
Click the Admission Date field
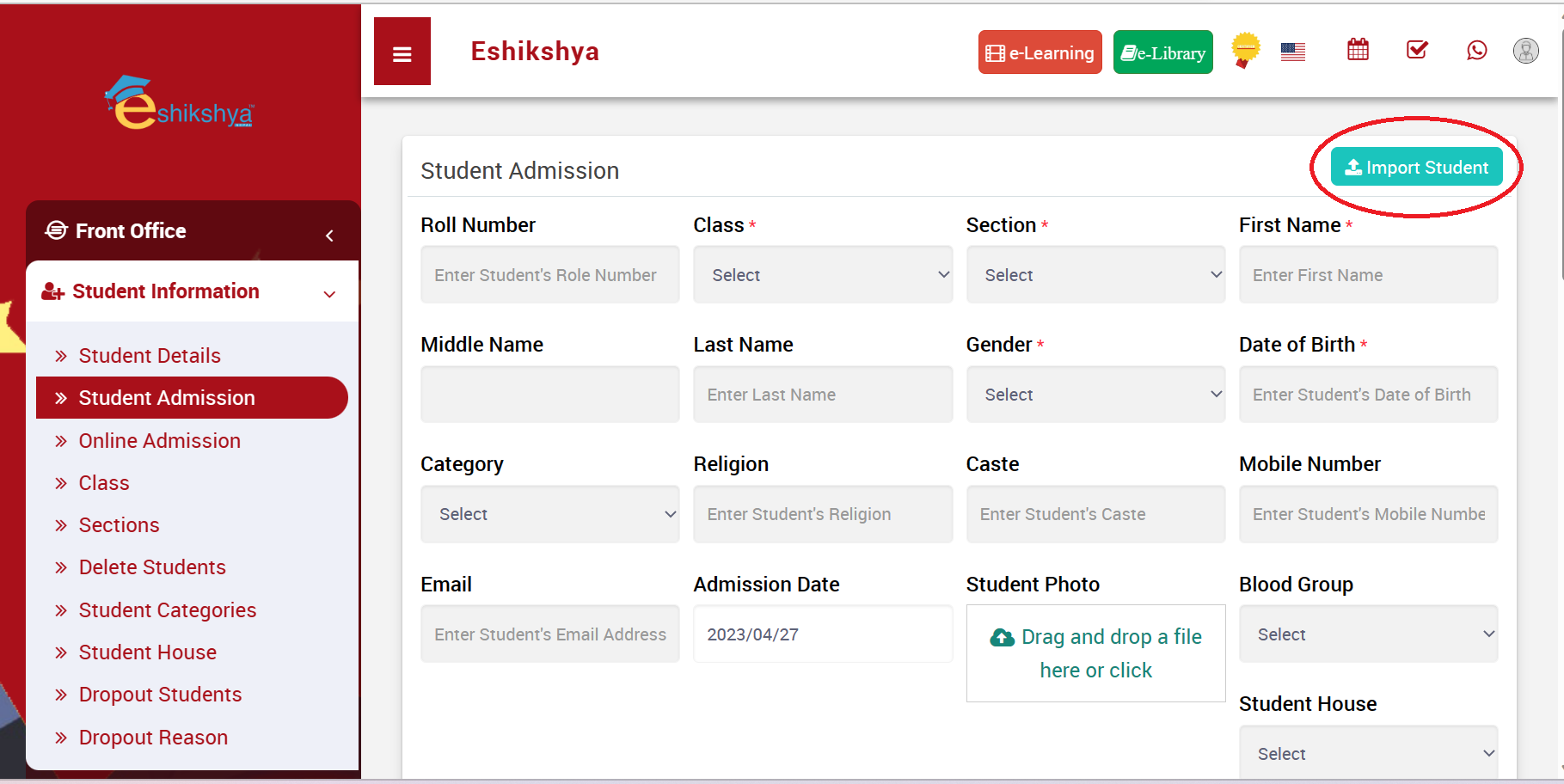point(822,634)
